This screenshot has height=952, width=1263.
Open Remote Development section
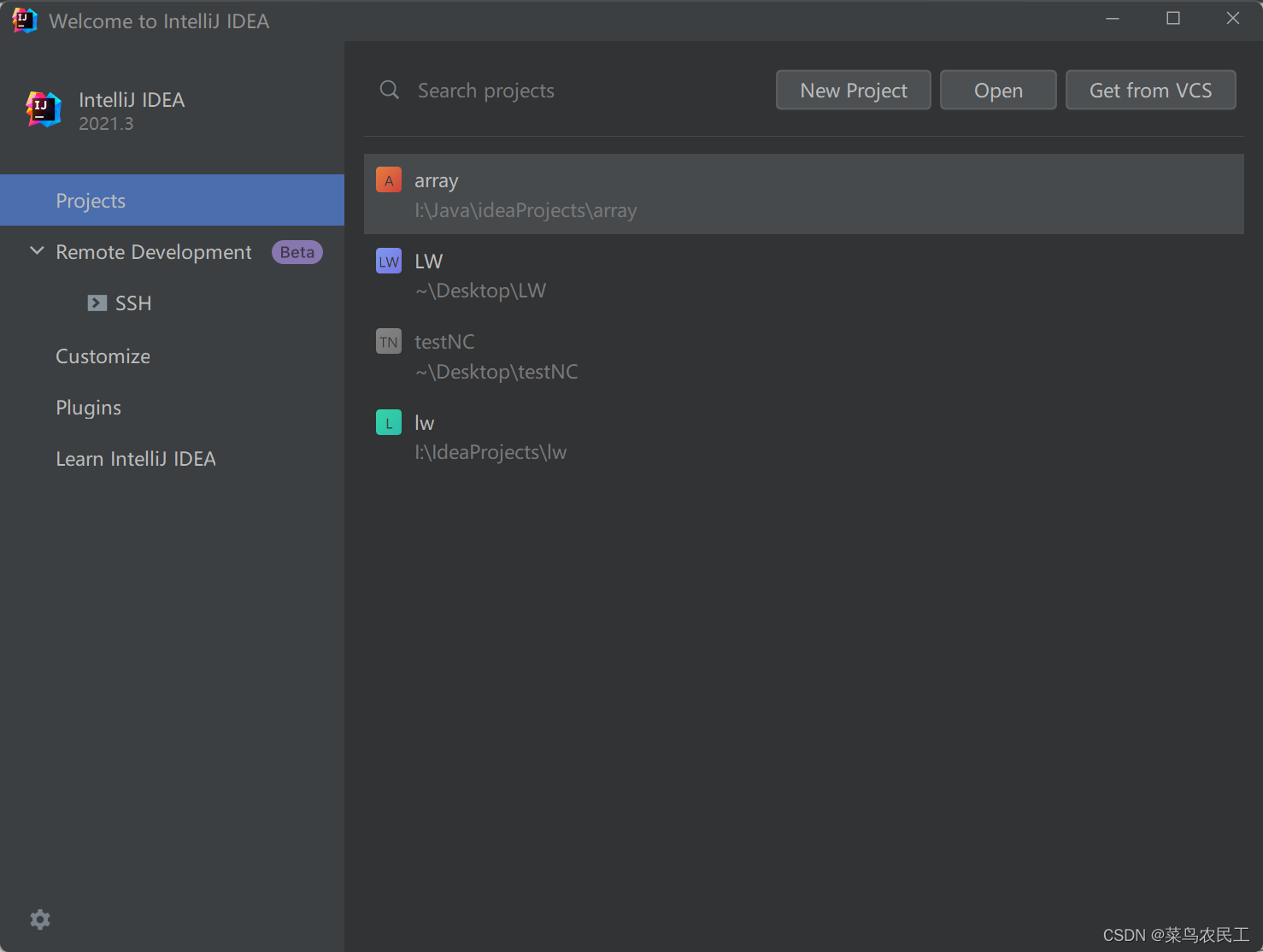coord(154,252)
